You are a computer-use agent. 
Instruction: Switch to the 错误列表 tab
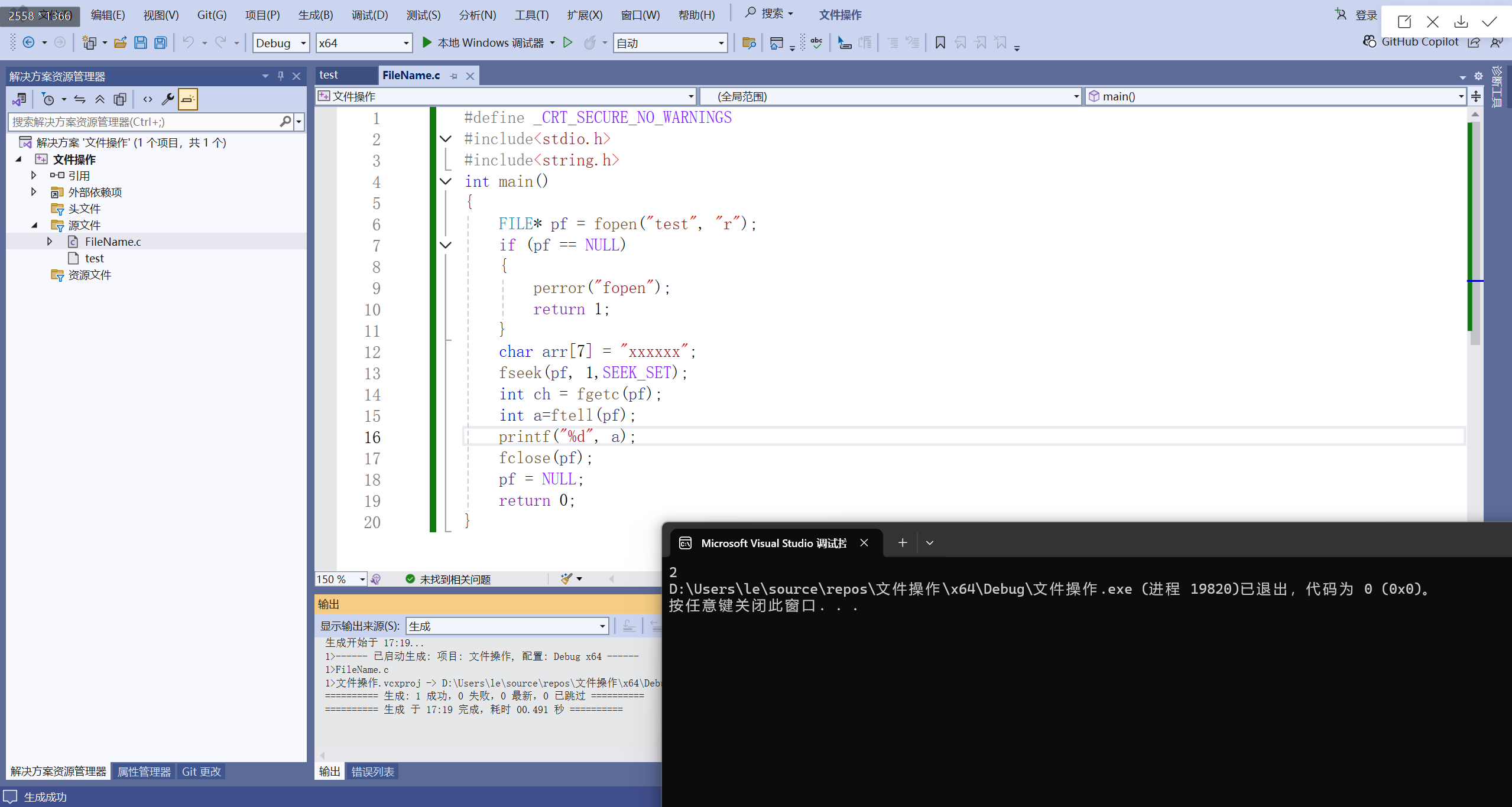373,772
